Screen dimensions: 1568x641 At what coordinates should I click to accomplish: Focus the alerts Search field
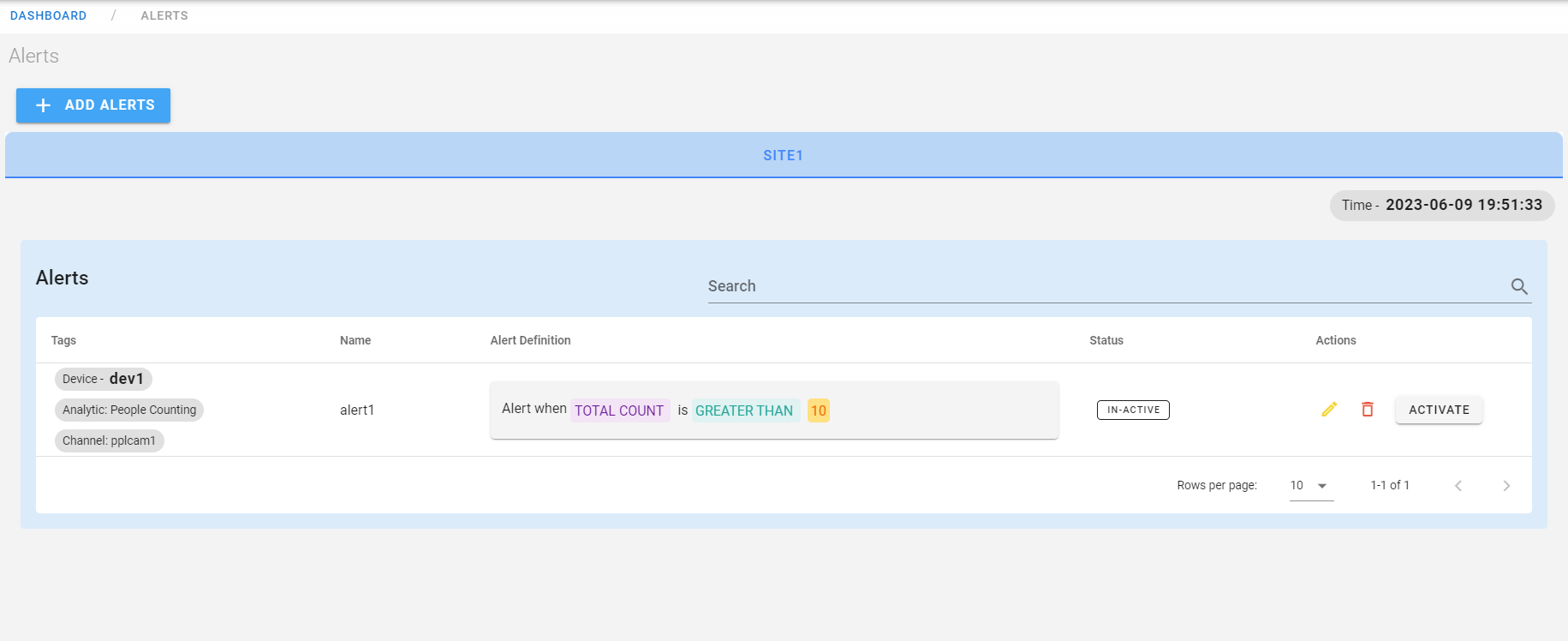1105,286
